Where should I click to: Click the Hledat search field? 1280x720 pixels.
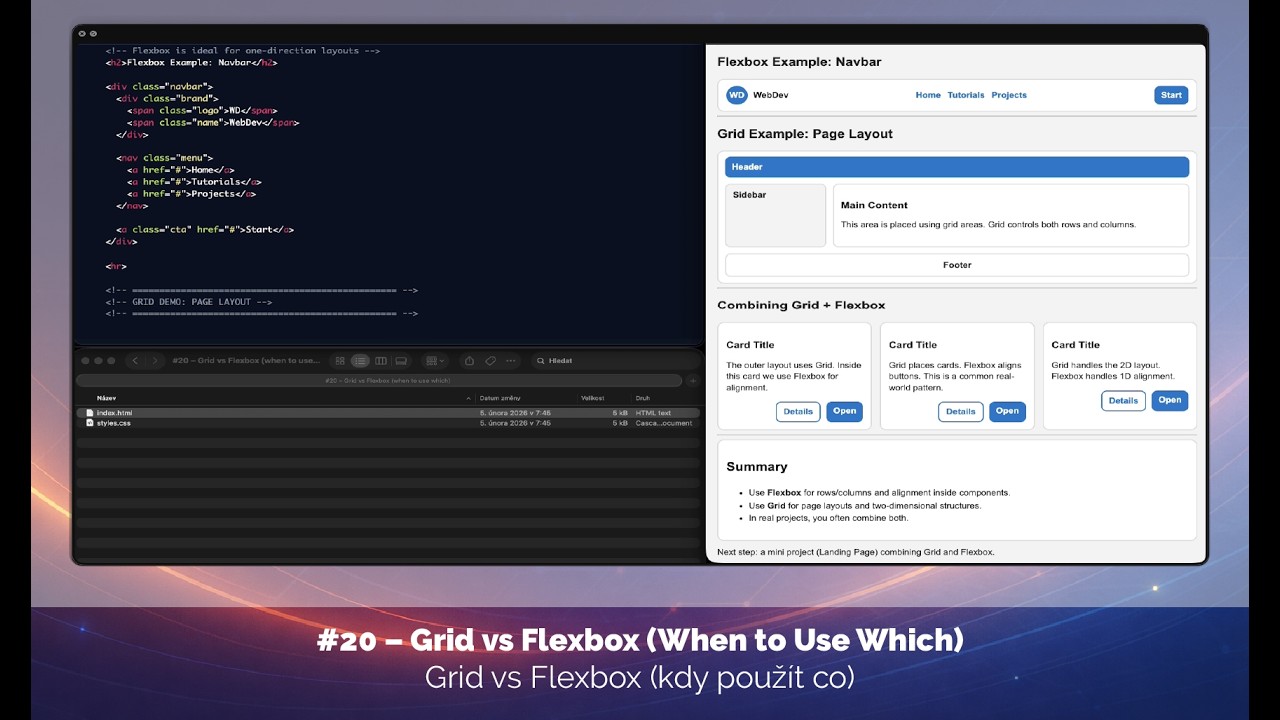615,361
